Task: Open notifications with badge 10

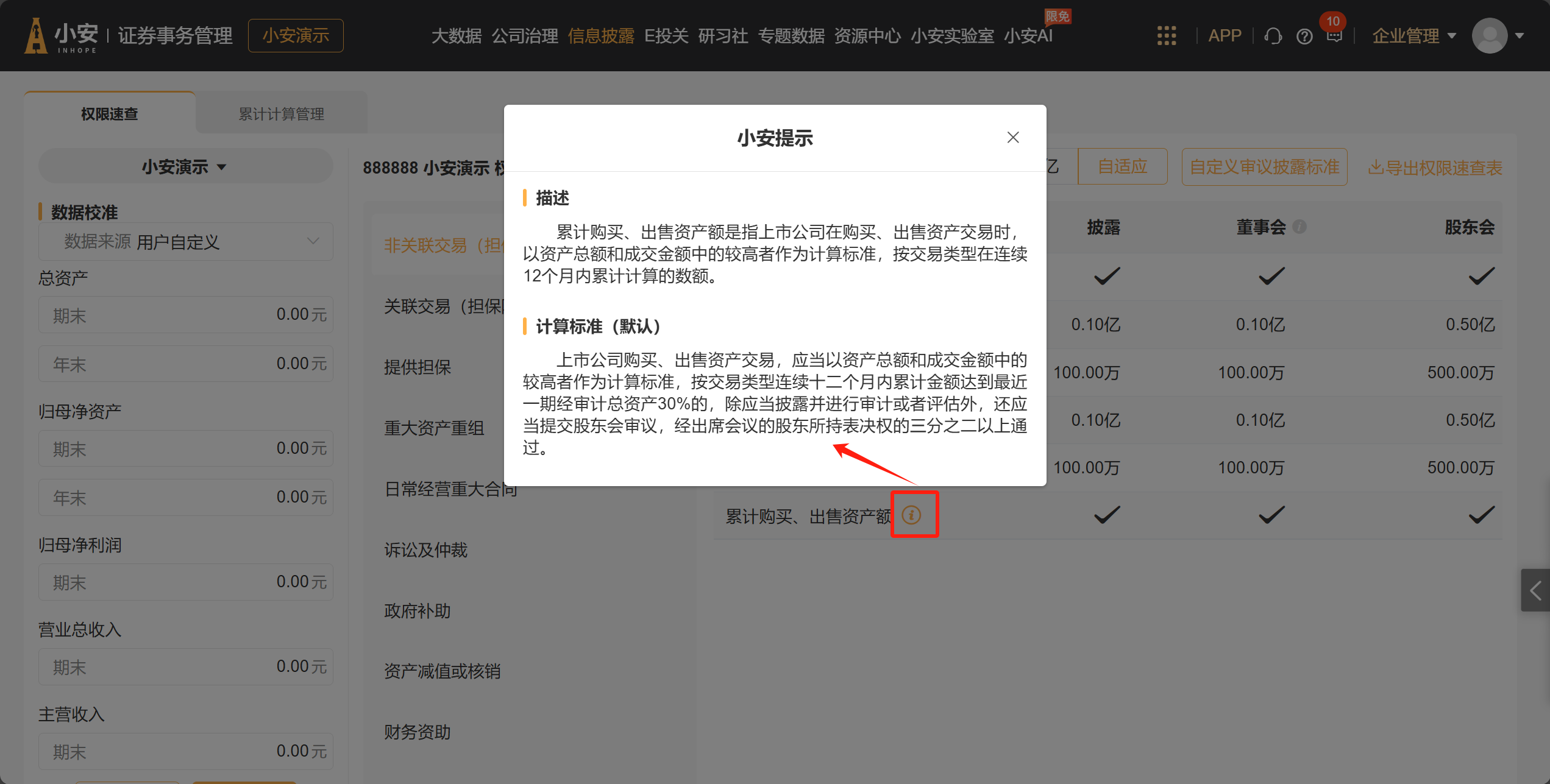Action: 1334,35
